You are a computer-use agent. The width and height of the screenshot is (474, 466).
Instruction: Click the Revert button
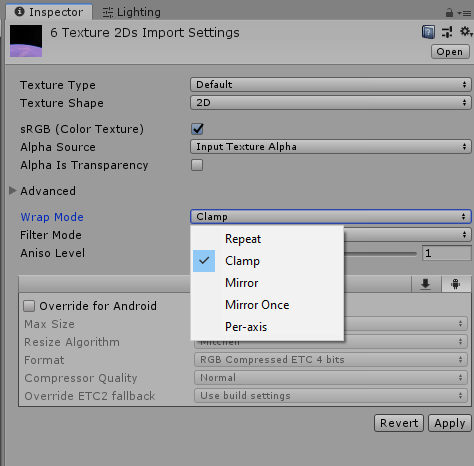click(399, 423)
